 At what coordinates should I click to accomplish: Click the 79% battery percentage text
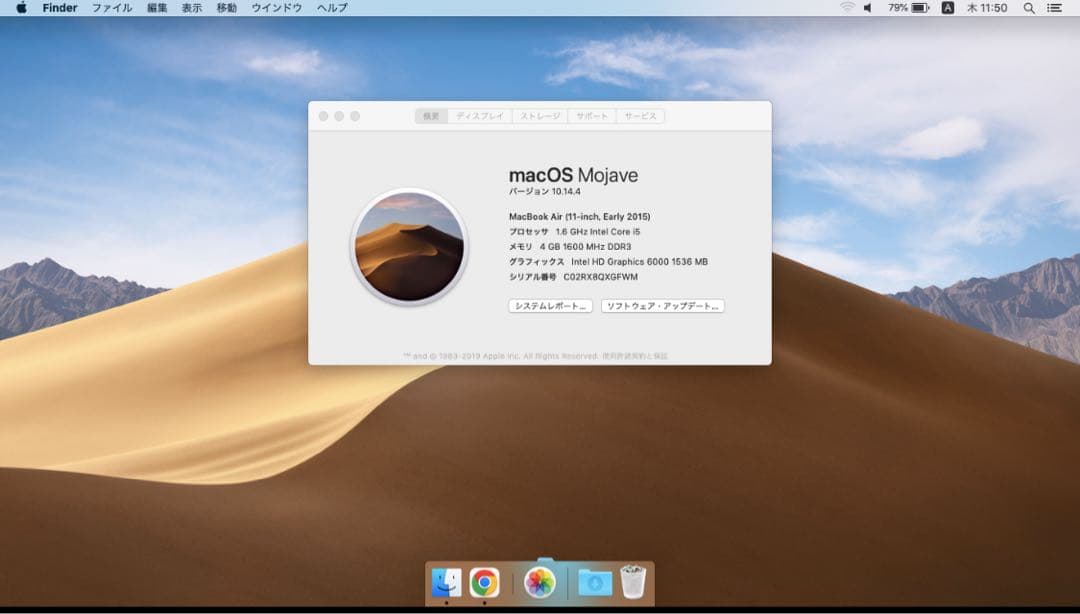point(897,8)
